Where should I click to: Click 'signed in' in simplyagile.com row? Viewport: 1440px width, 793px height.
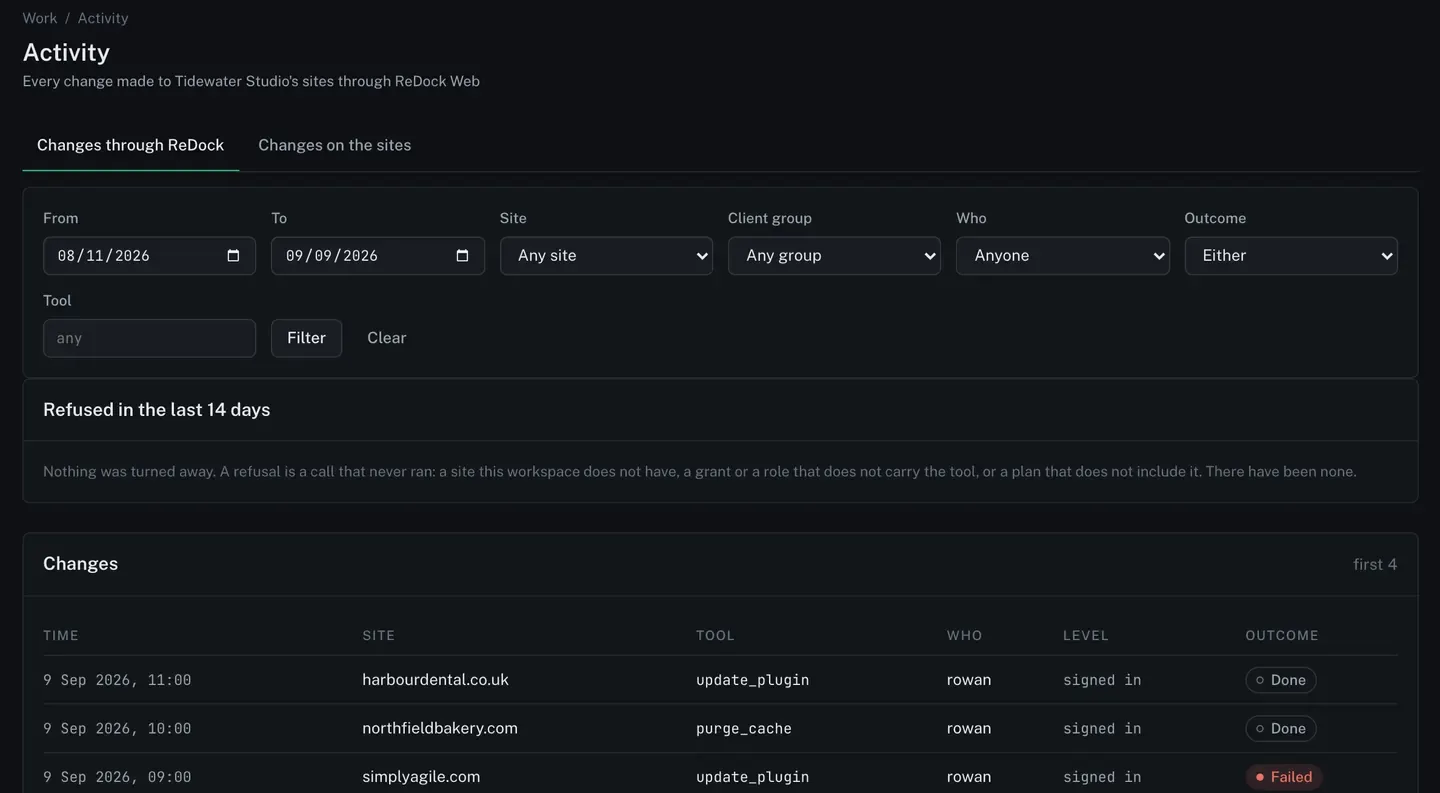point(1102,777)
